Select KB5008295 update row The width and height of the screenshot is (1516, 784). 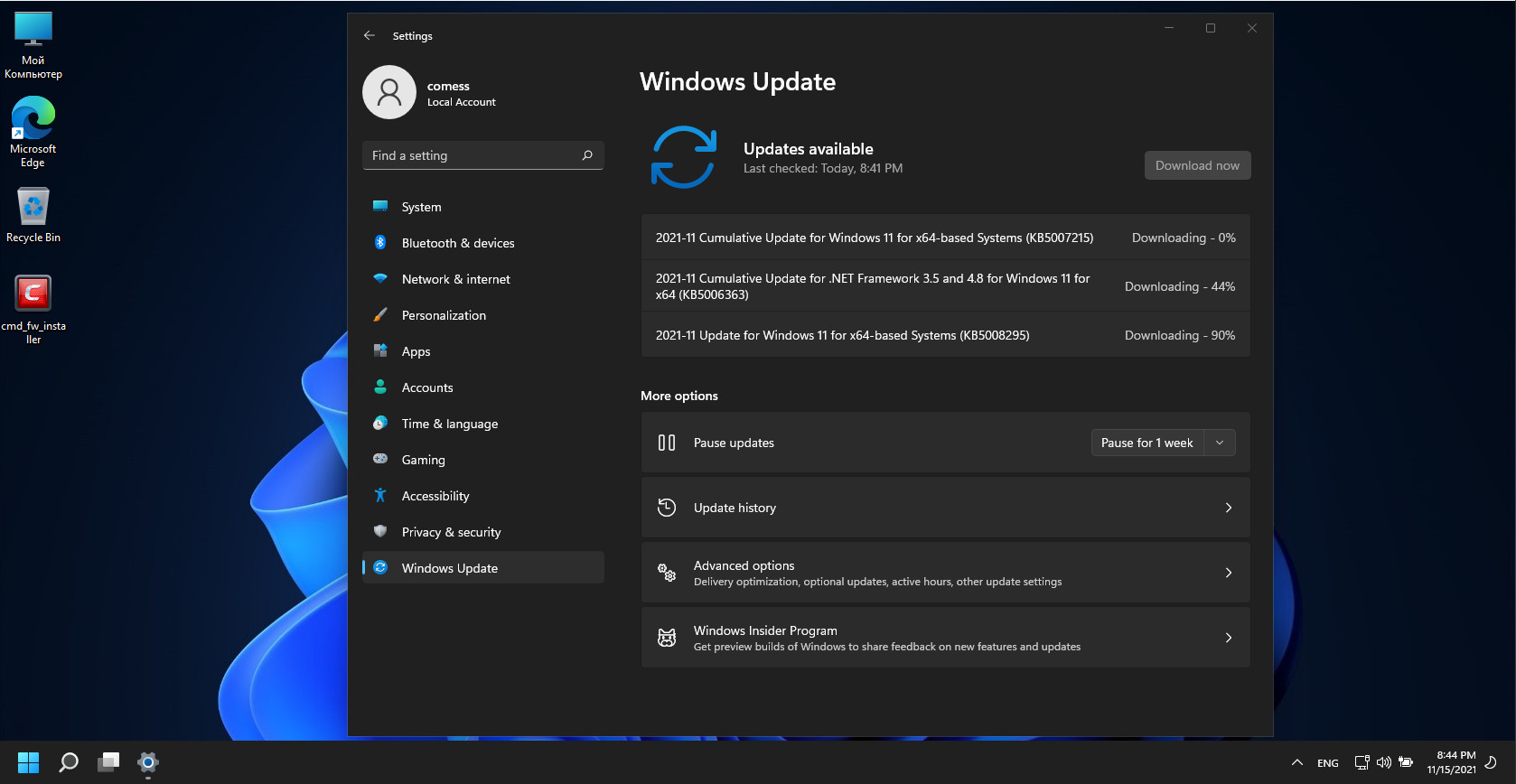pyautogui.click(x=946, y=335)
